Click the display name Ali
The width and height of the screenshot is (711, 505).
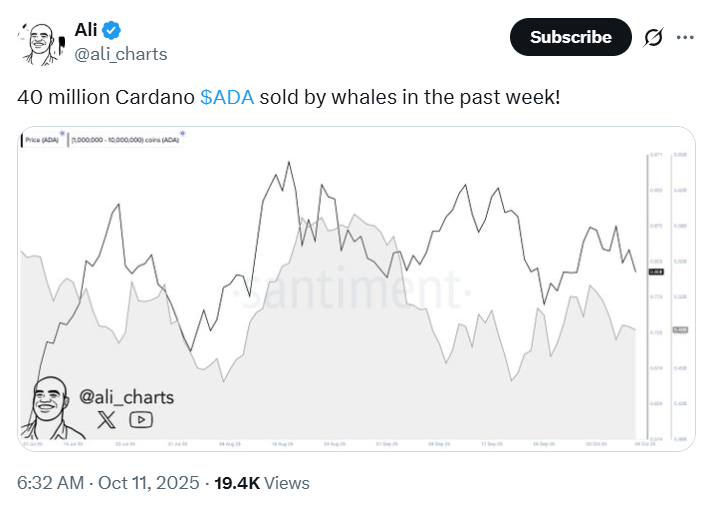(86, 29)
